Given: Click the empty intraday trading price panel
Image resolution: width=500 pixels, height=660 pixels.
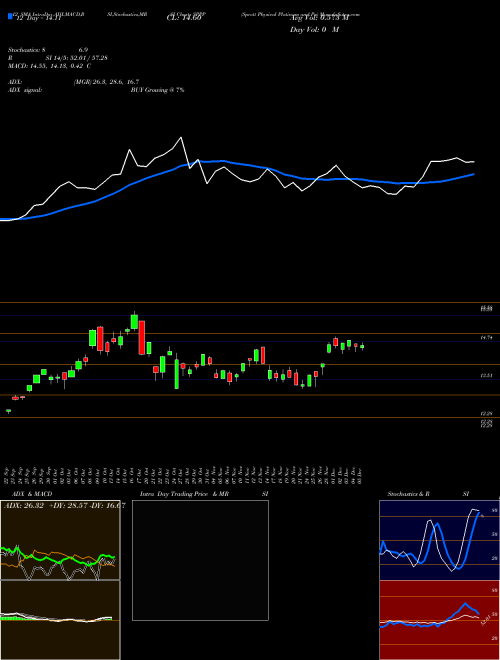Looking at the screenshot, I should [x=200, y=560].
